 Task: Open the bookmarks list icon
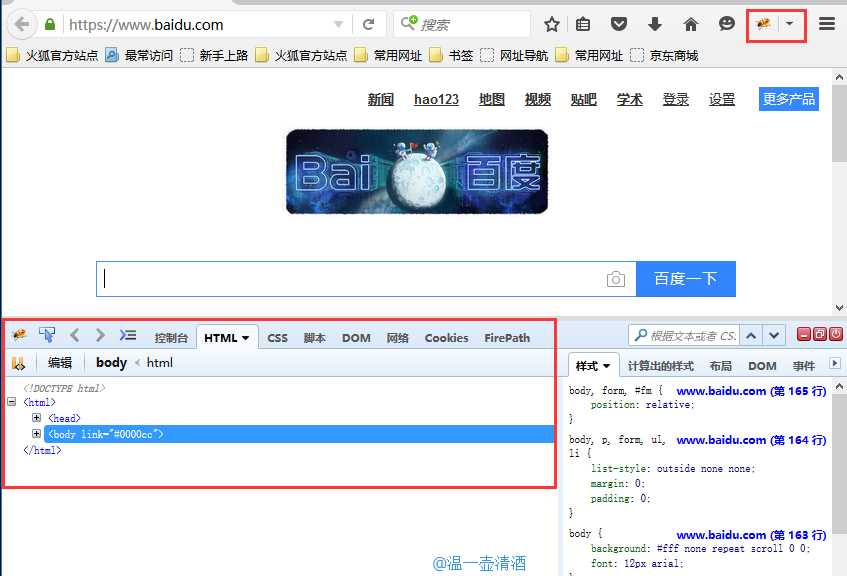pyautogui.click(x=583, y=24)
